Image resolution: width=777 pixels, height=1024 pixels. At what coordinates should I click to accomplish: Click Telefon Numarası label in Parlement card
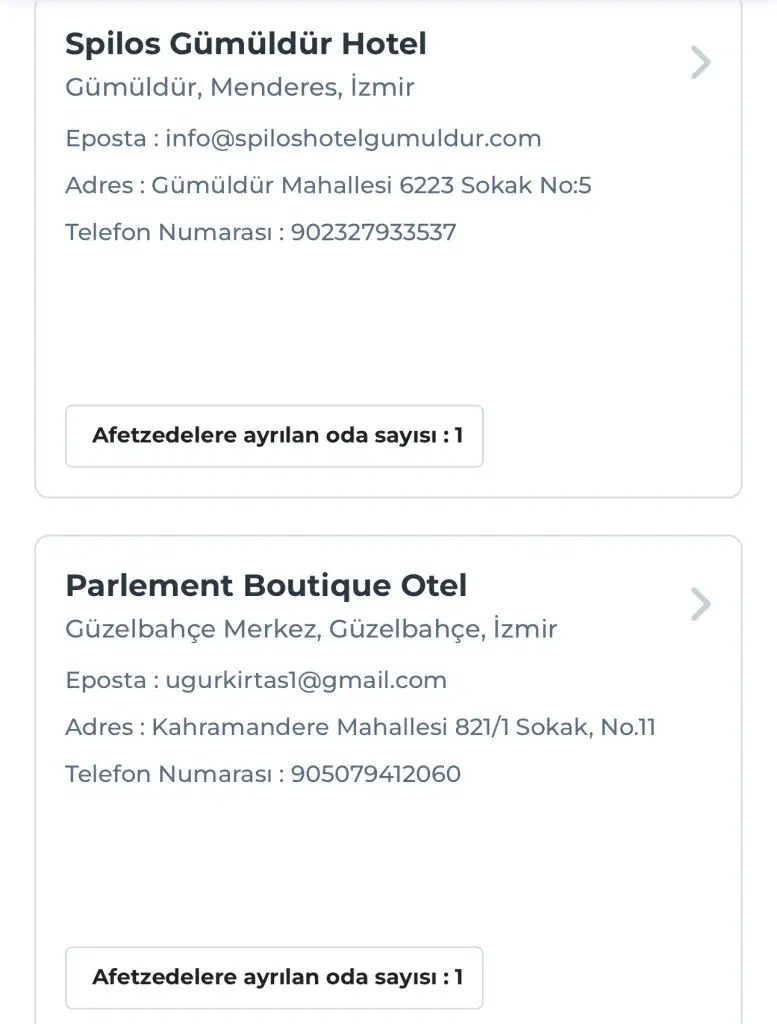pos(168,774)
